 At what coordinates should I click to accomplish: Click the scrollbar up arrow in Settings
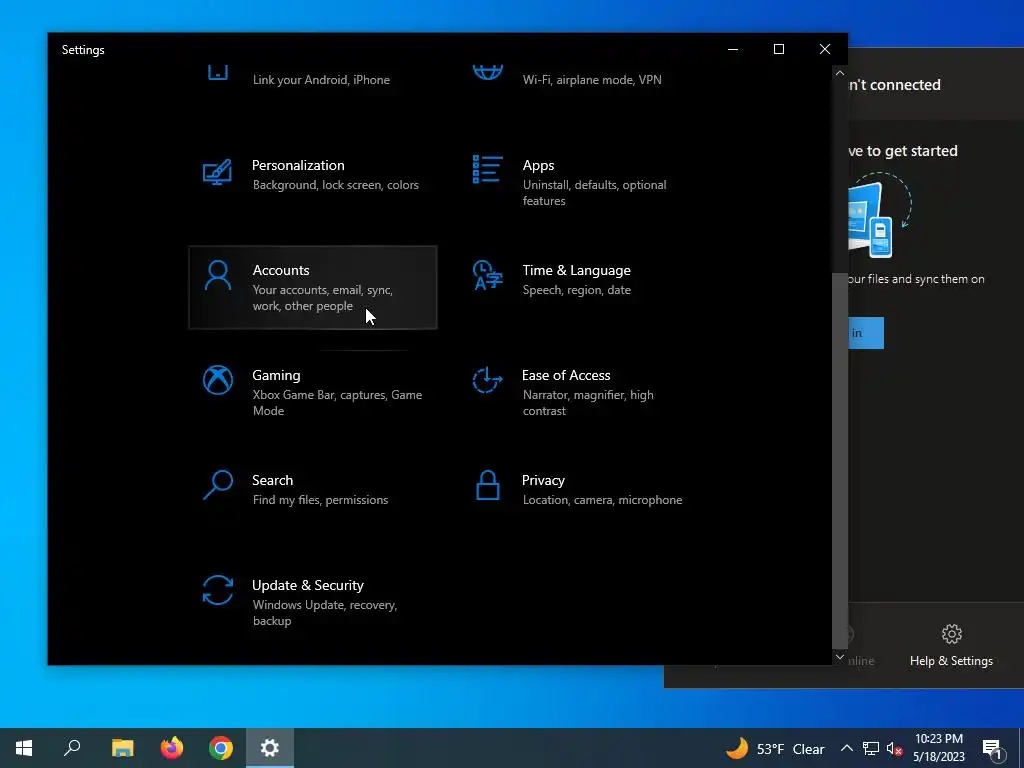pyautogui.click(x=840, y=73)
